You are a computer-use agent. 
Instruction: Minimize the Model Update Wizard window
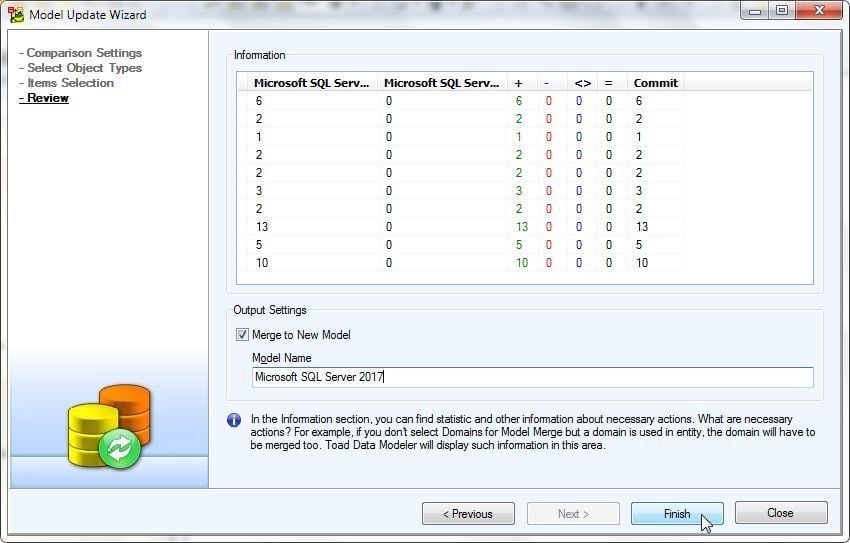(755, 10)
